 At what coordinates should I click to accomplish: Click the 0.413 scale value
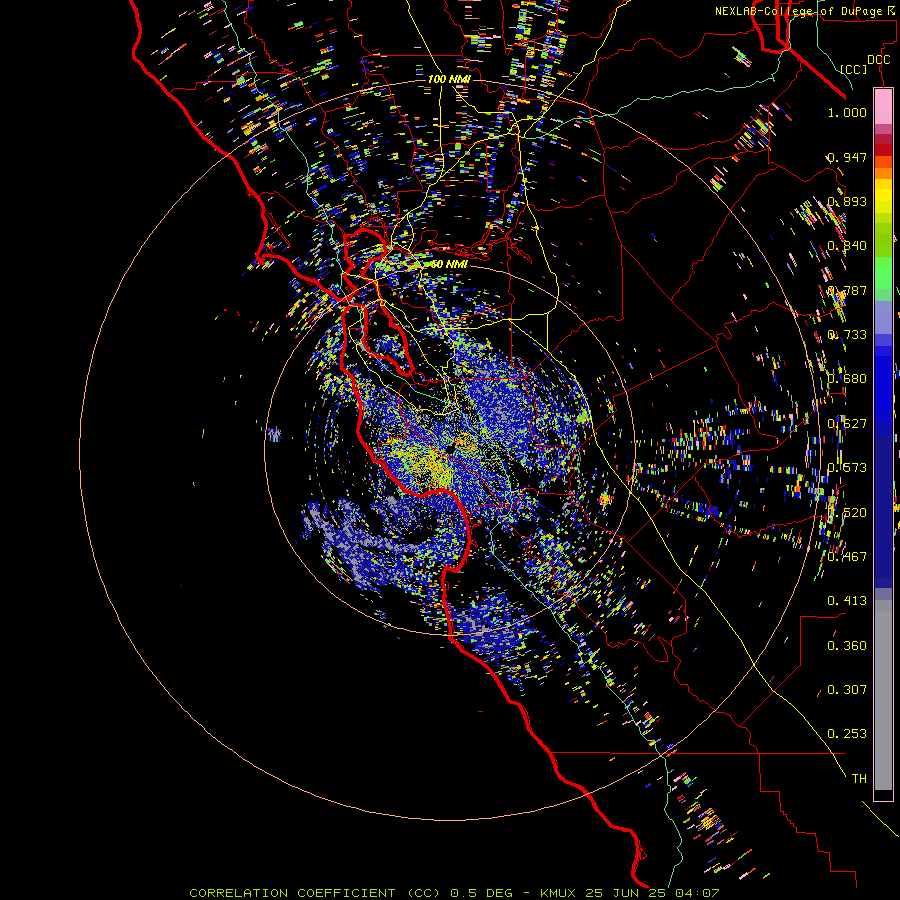847,600
